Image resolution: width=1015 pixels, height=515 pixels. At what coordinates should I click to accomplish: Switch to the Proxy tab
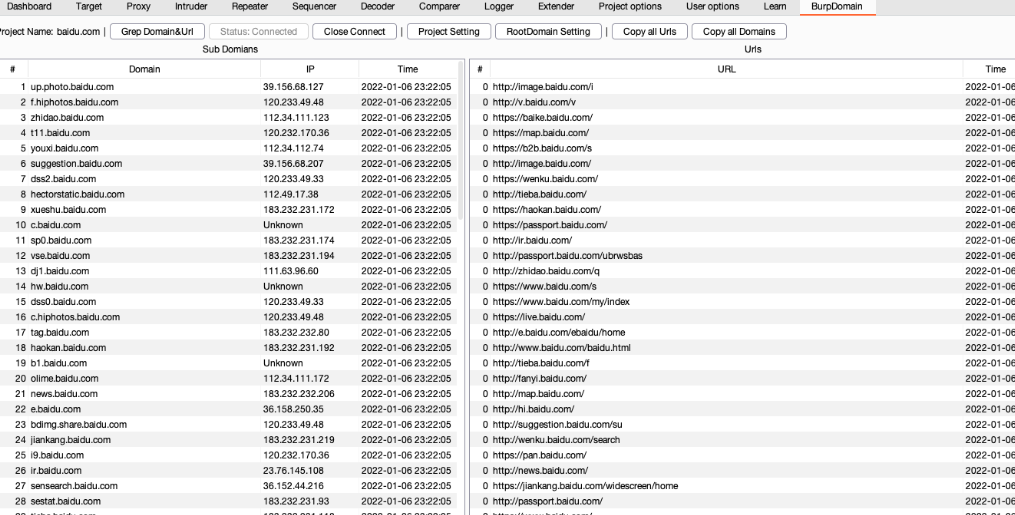138,6
